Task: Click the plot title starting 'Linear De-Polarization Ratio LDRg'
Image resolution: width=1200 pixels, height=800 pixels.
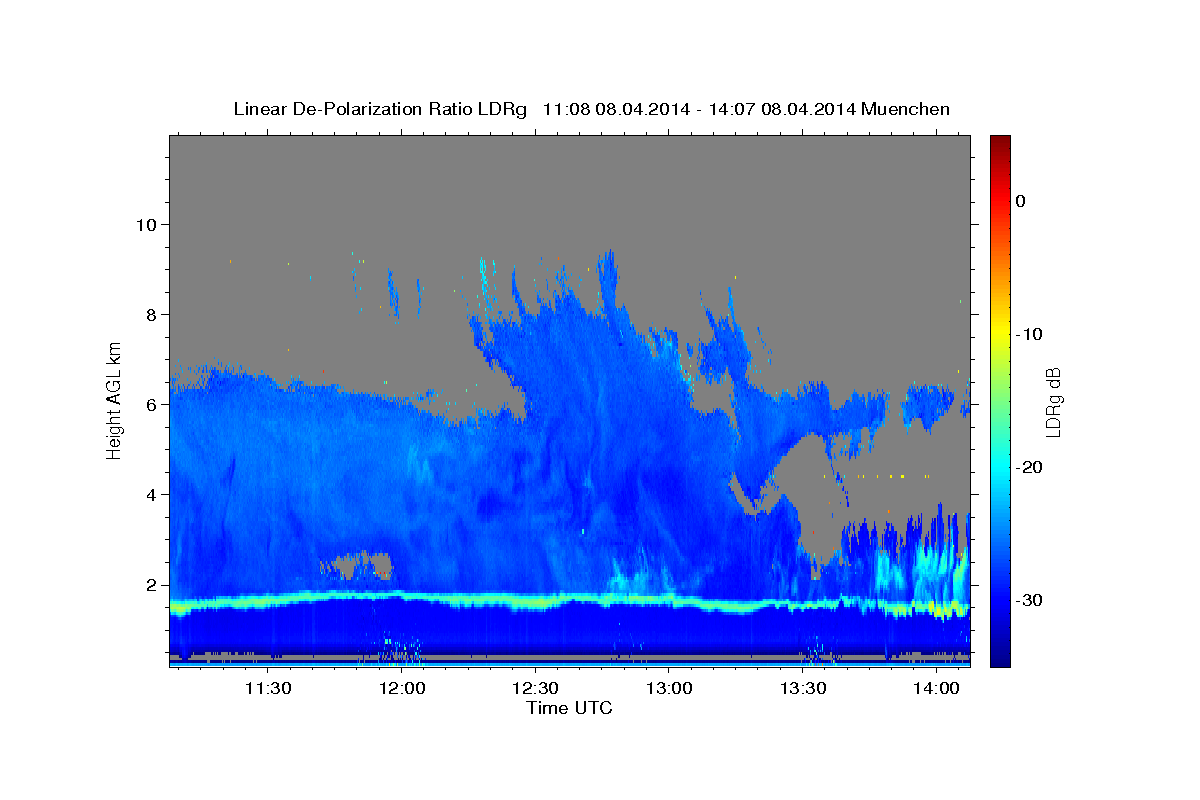Action: [591, 109]
